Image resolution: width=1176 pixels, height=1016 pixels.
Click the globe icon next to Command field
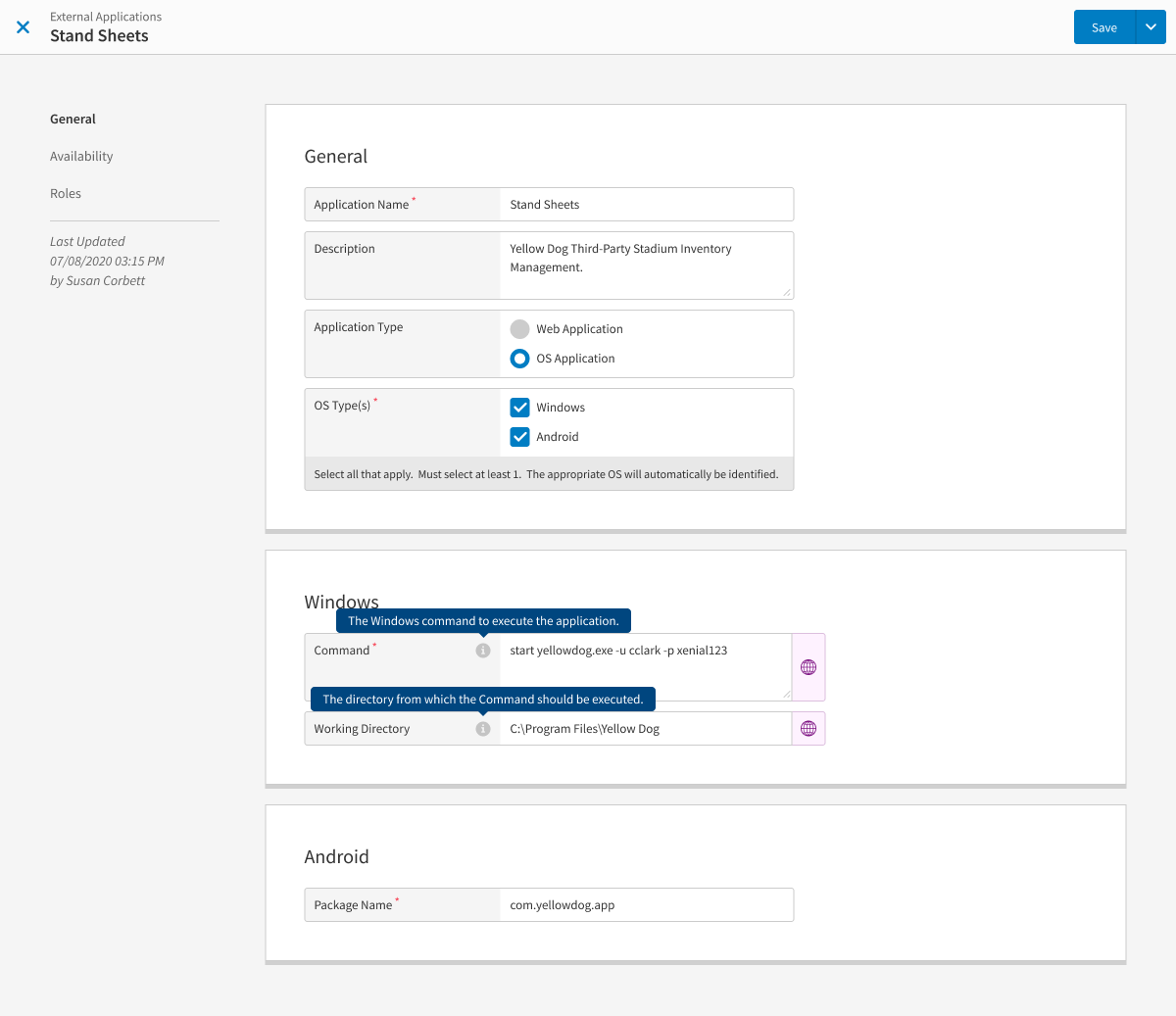[808, 666]
